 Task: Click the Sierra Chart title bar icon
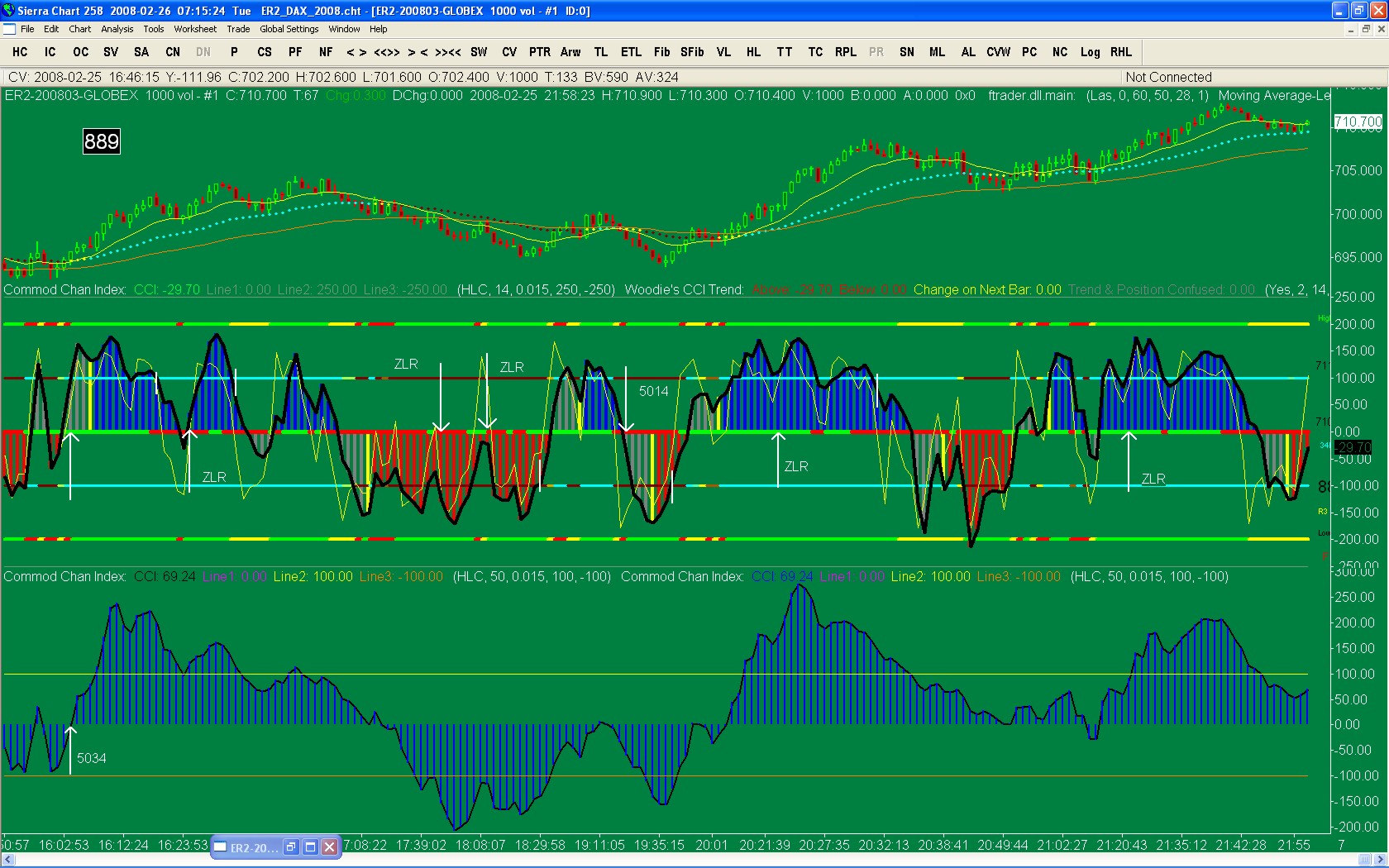[x=9, y=11]
